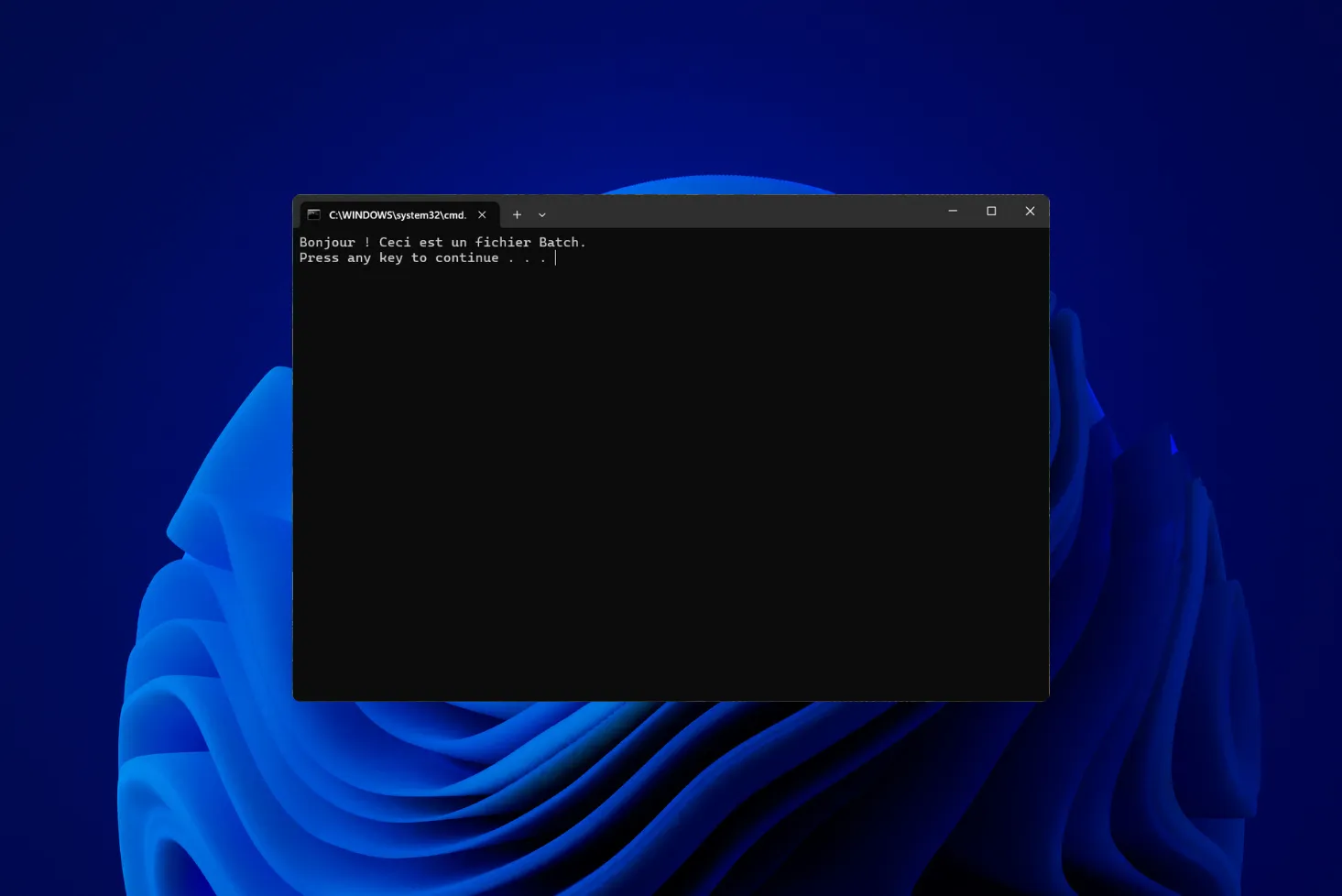1342x896 pixels.
Task: Maximize the terminal window
Action: [x=991, y=211]
